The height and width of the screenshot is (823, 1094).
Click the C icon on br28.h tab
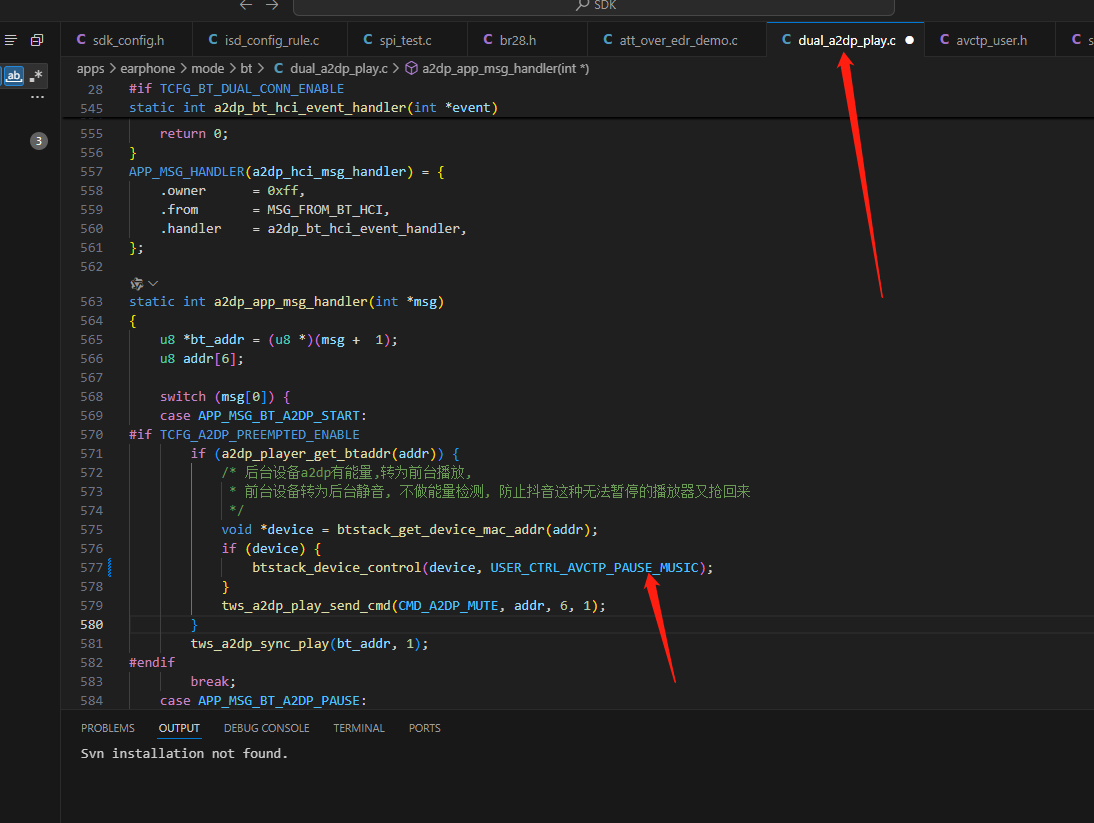[488, 40]
